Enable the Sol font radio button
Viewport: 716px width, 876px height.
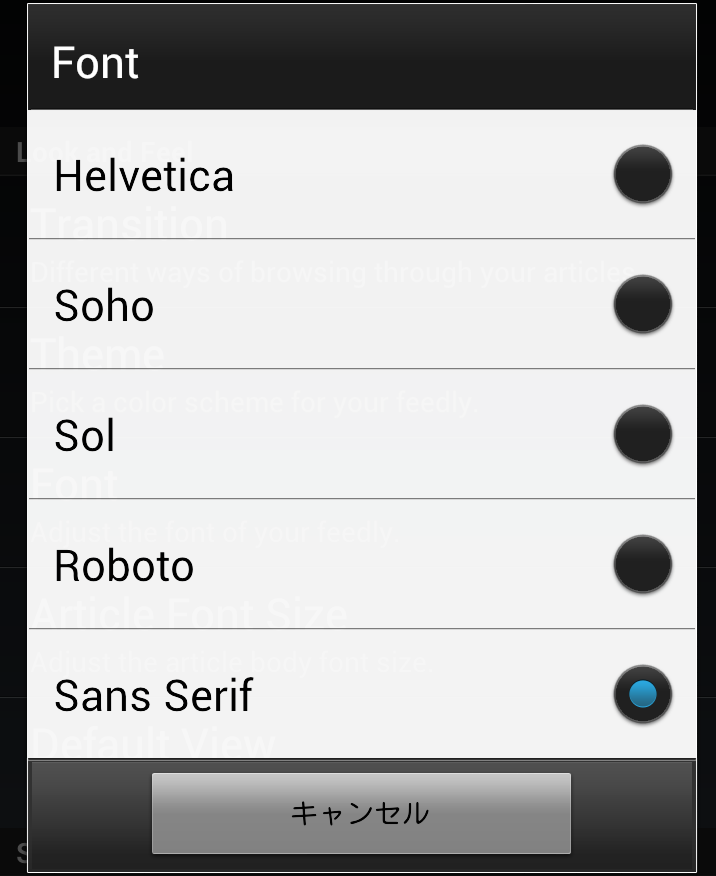tap(642, 435)
